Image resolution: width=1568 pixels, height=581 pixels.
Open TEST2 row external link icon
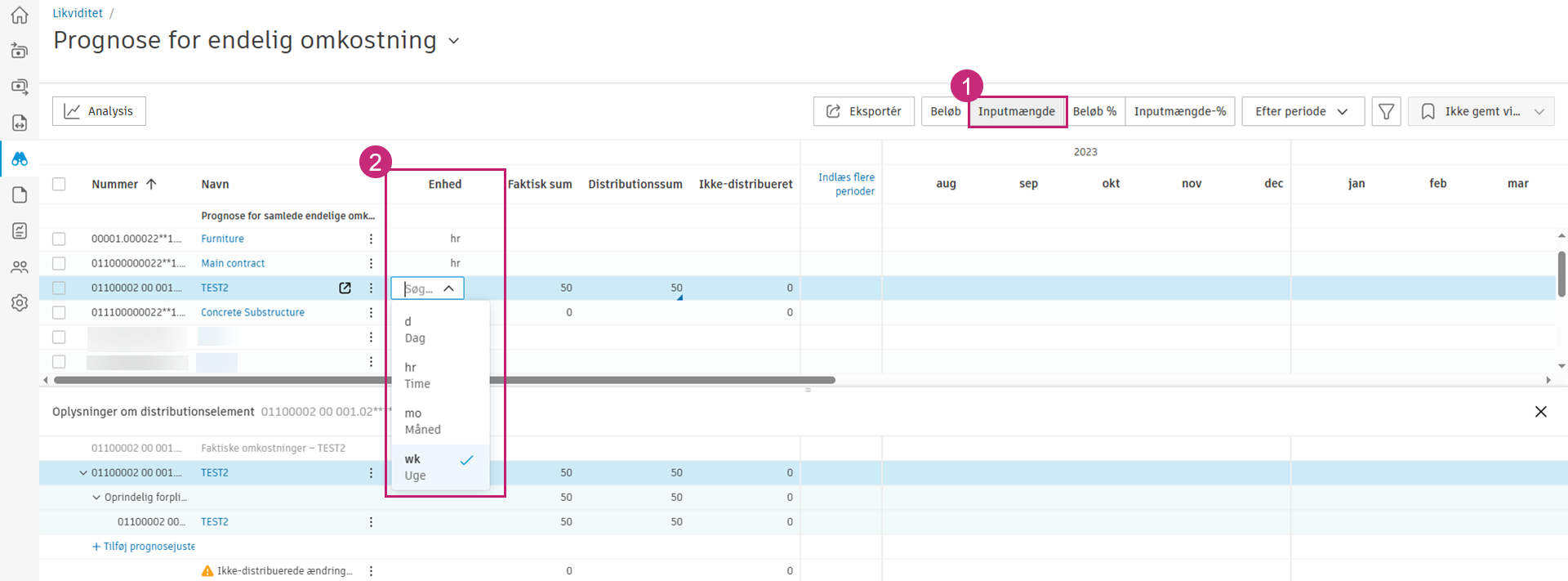click(345, 288)
